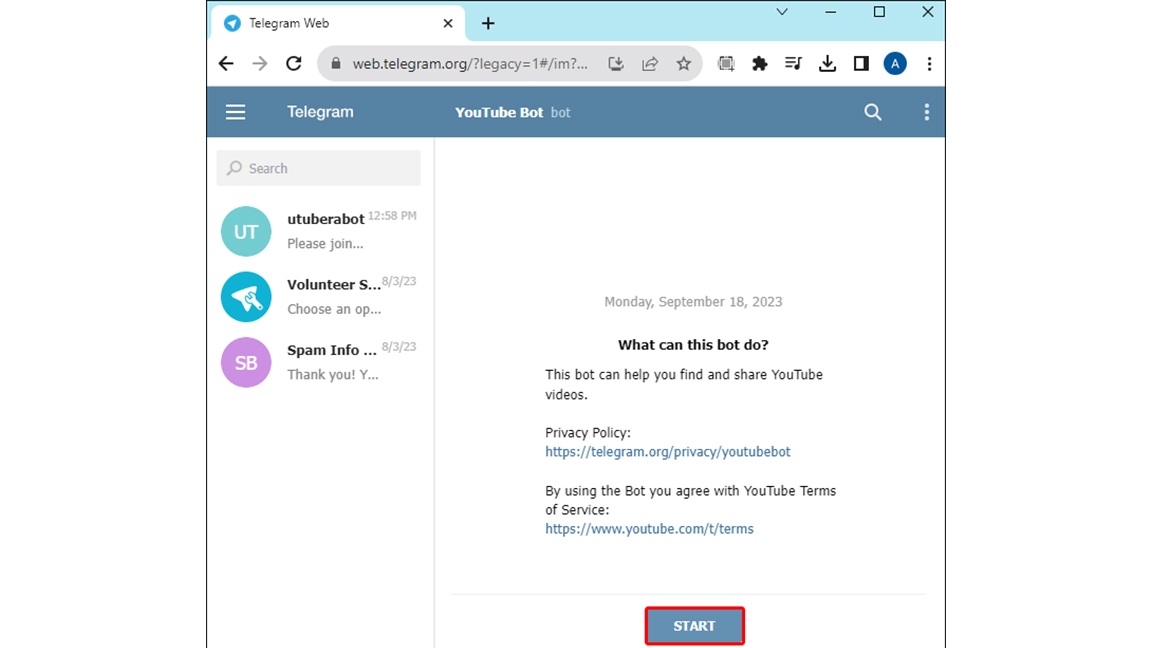
Task: Open the browser downloads icon
Action: click(827, 63)
